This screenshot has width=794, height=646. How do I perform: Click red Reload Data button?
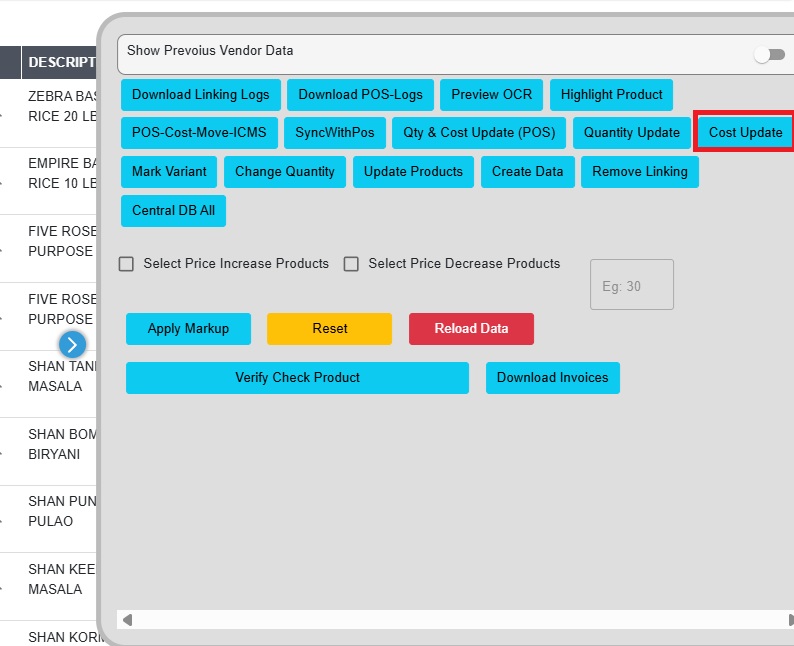[x=471, y=329]
